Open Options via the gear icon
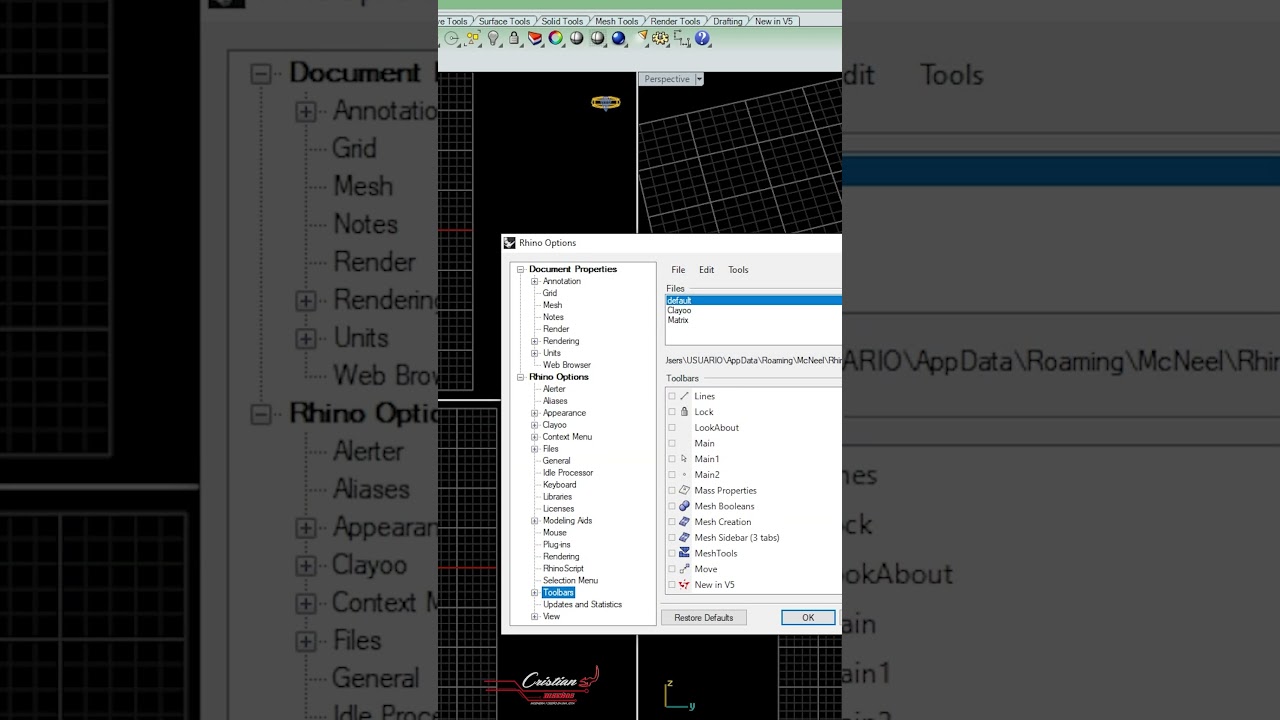This screenshot has width=1280, height=720. tap(660, 38)
